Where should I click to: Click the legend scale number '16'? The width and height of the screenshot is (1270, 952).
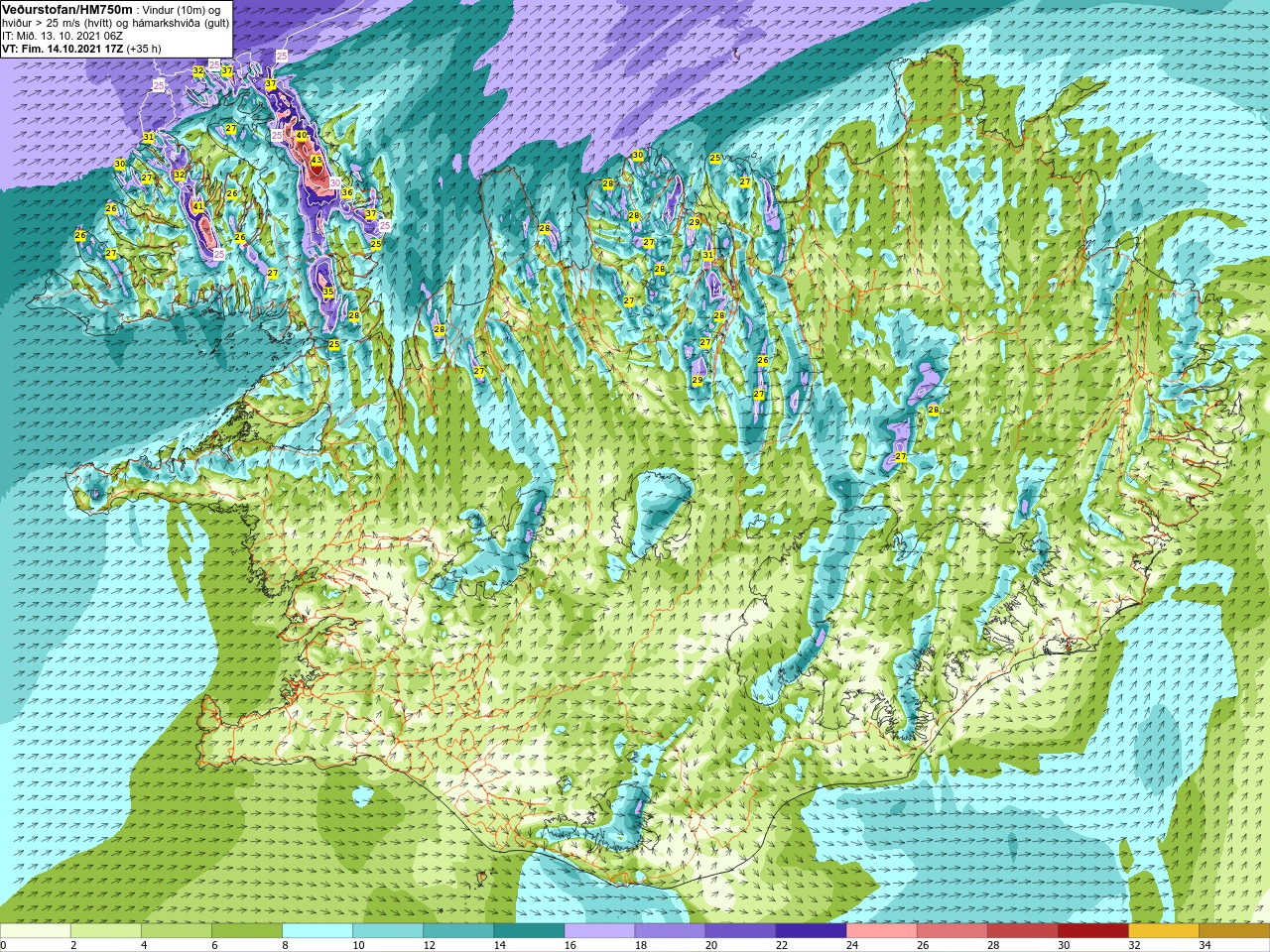570,945
